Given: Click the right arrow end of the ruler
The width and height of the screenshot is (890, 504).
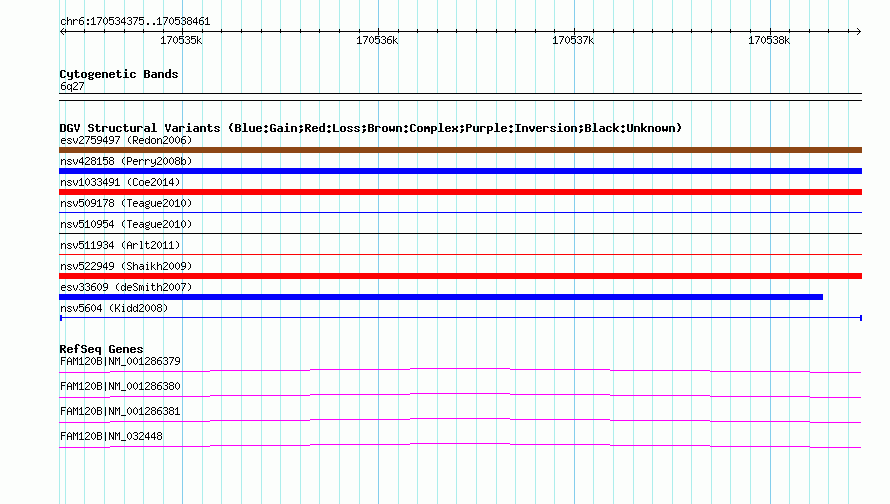Looking at the screenshot, I should coord(858,32).
